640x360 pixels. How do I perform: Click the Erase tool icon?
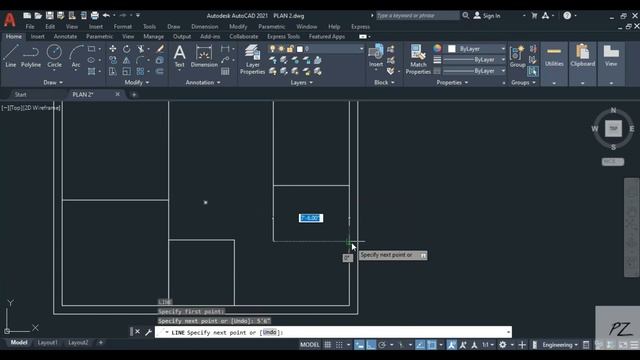(x=160, y=49)
